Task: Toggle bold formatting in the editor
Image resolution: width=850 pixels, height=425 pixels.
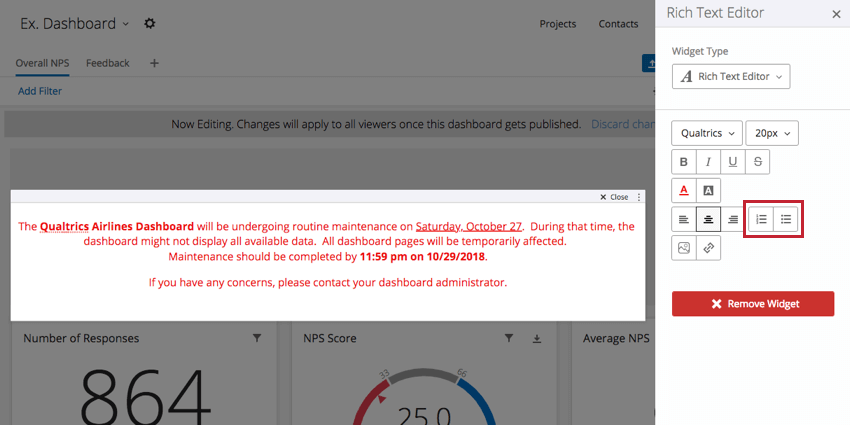Action: 684,162
